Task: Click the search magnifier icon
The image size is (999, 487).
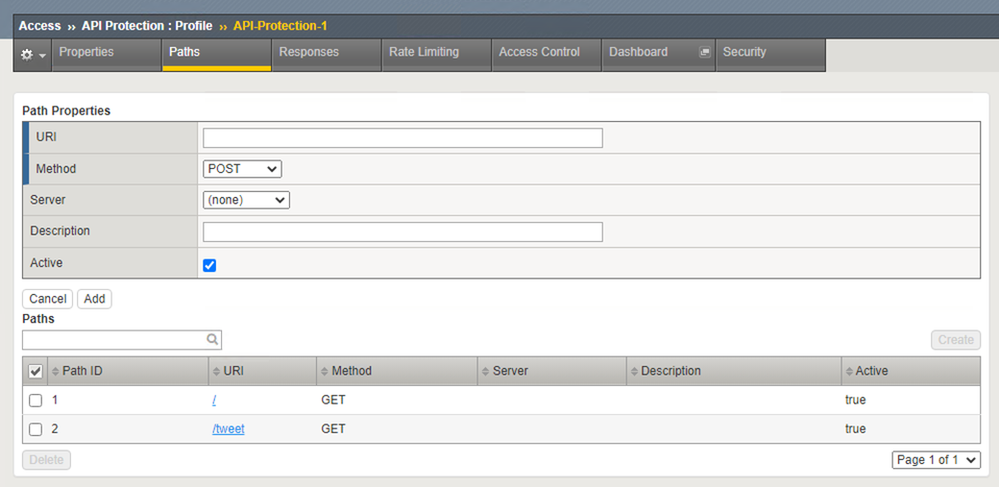Action: pos(212,340)
